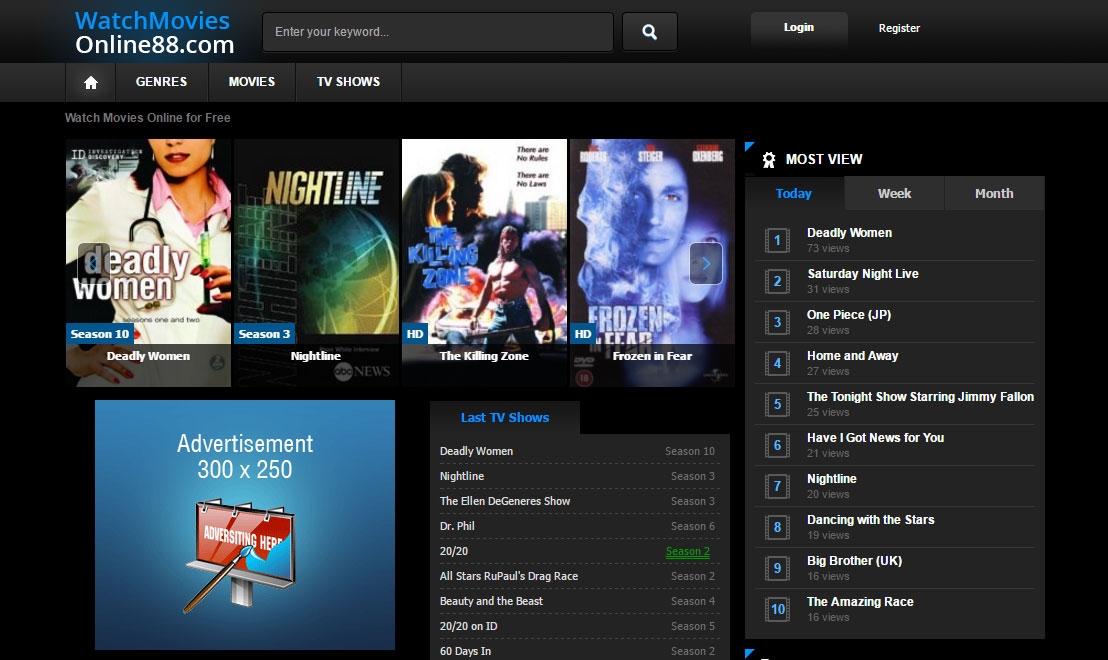
Task: Click Watch Movies Online for Free text
Action: [148, 117]
